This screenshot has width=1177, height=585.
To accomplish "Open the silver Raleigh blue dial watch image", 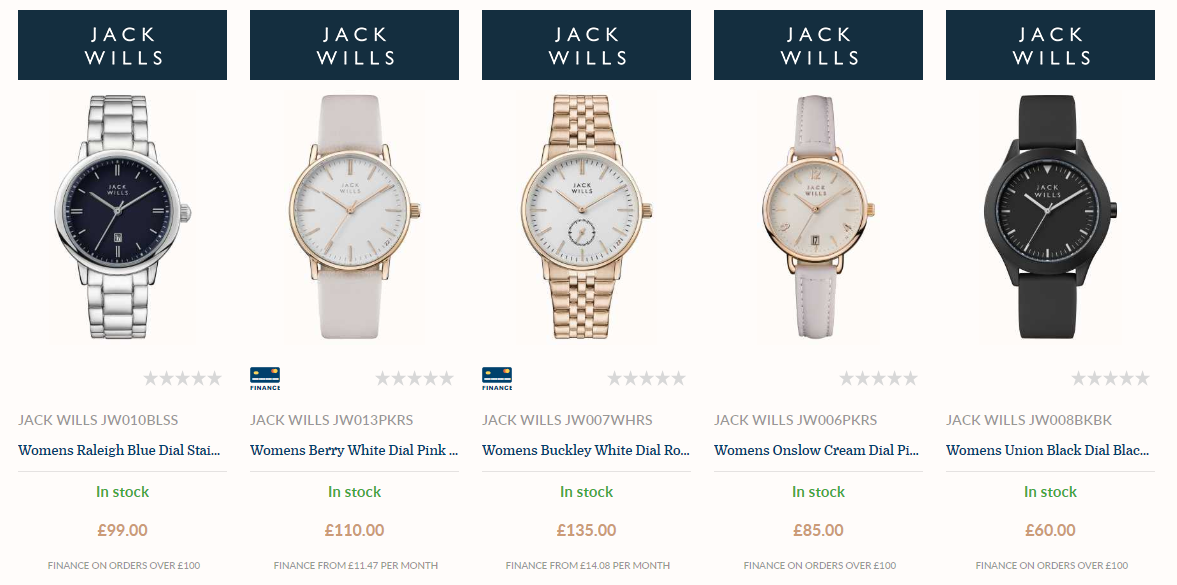I will point(122,216).
